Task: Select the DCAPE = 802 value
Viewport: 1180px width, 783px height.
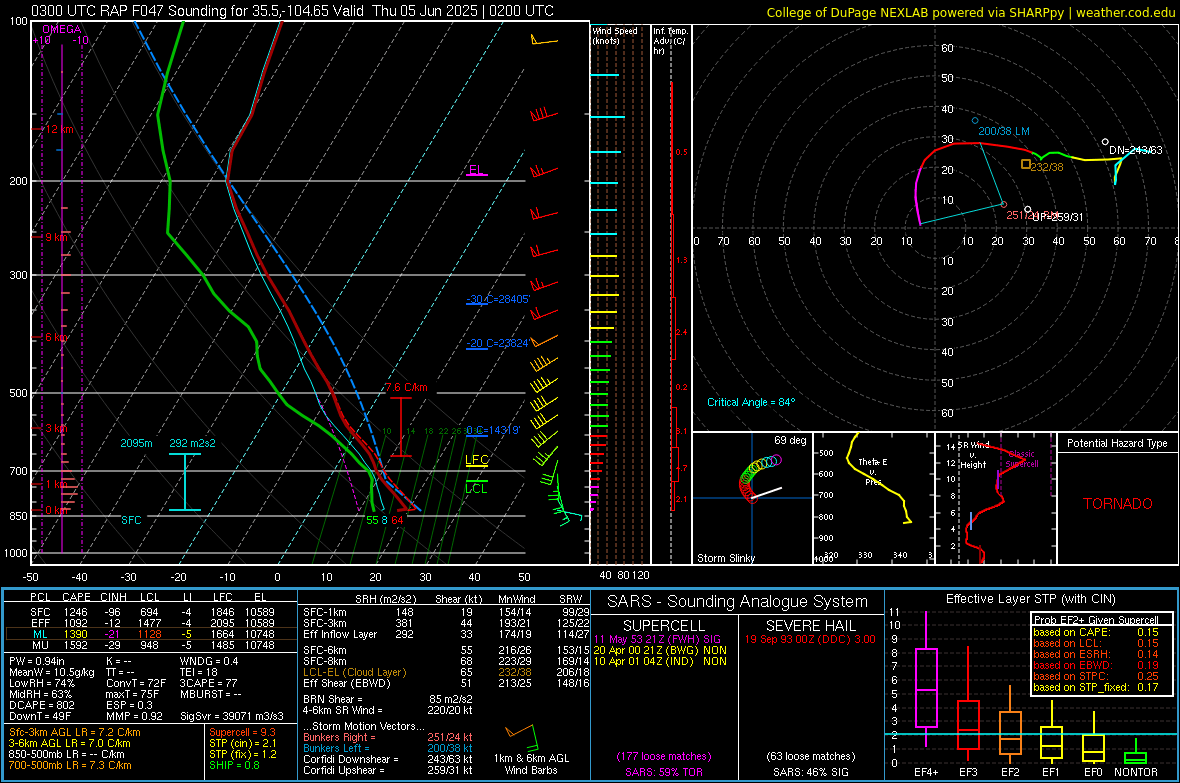Action: click(42, 705)
